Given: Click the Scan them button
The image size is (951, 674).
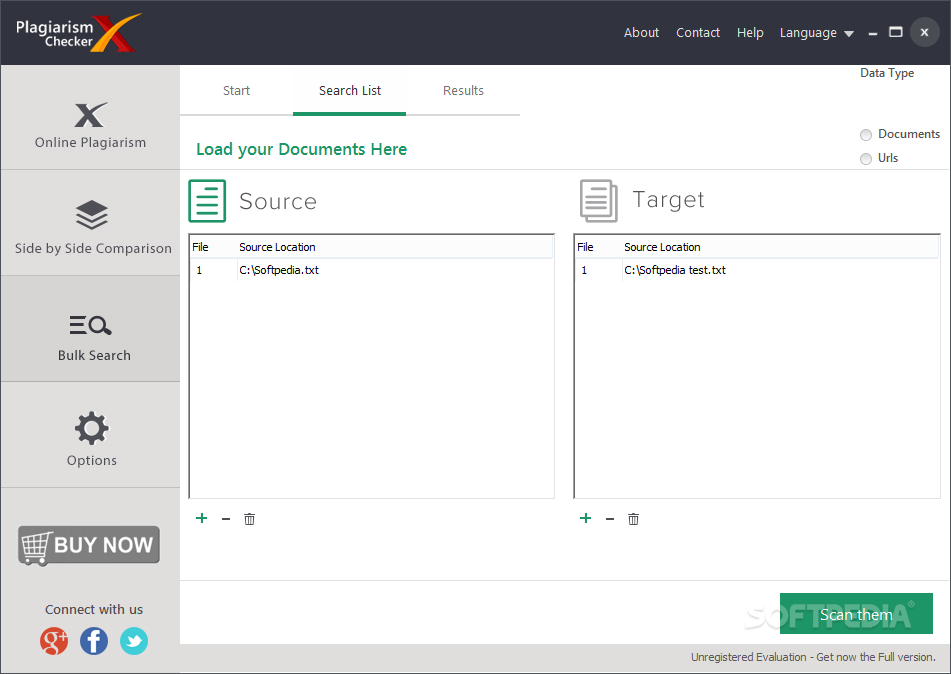Looking at the screenshot, I should tap(856, 614).
